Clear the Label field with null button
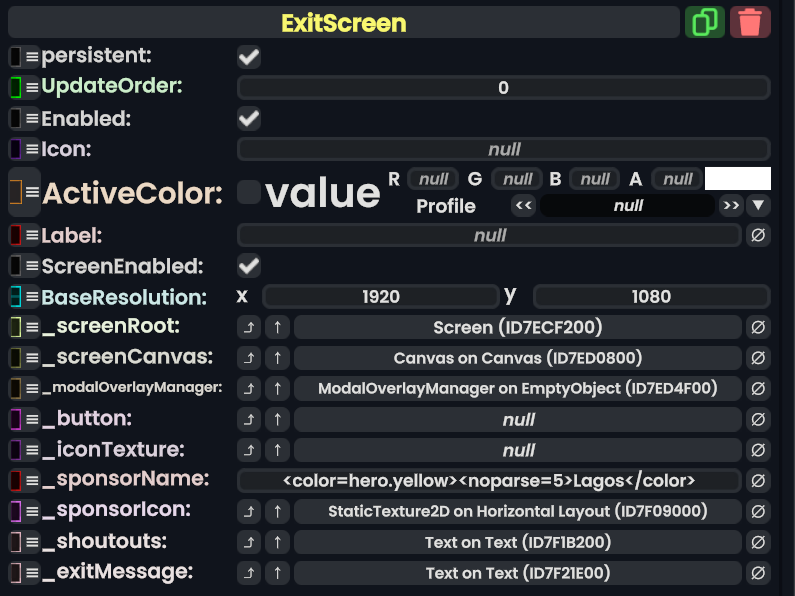The image size is (795, 596). (x=758, y=236)
